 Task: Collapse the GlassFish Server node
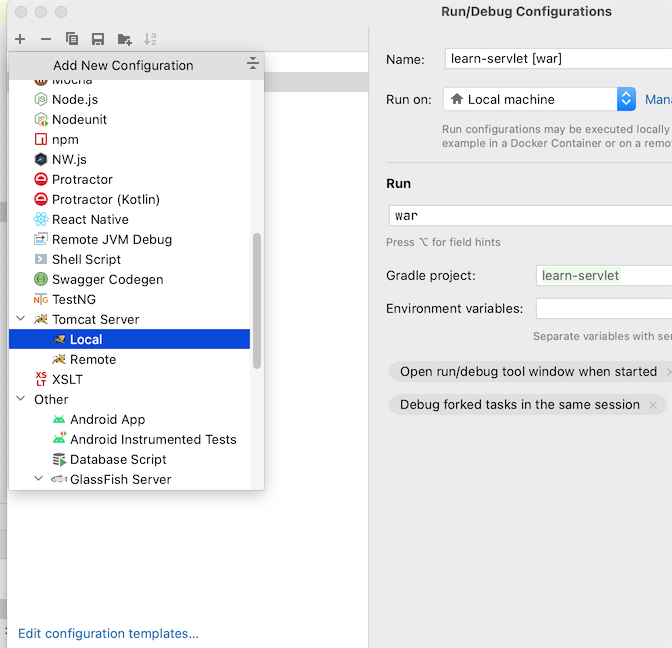pos(38,479)
